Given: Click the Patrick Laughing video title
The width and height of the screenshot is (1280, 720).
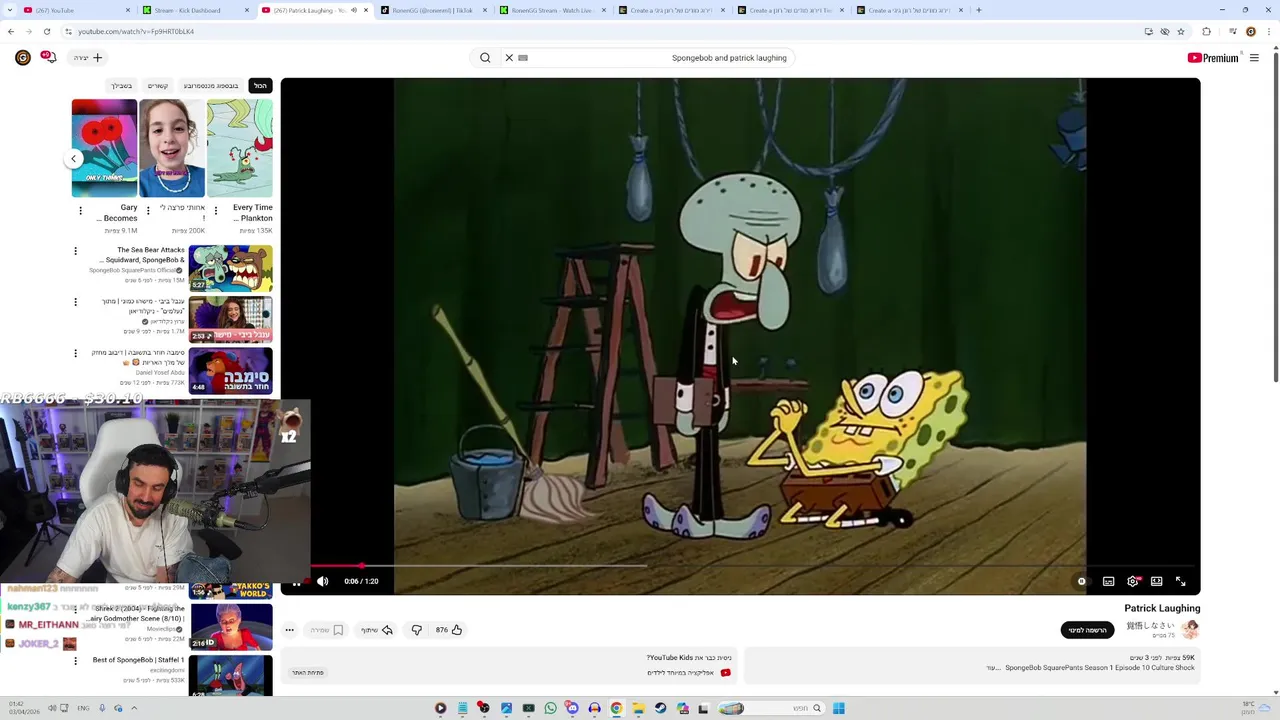Looking at the screenshot, I should (1162, 608).
